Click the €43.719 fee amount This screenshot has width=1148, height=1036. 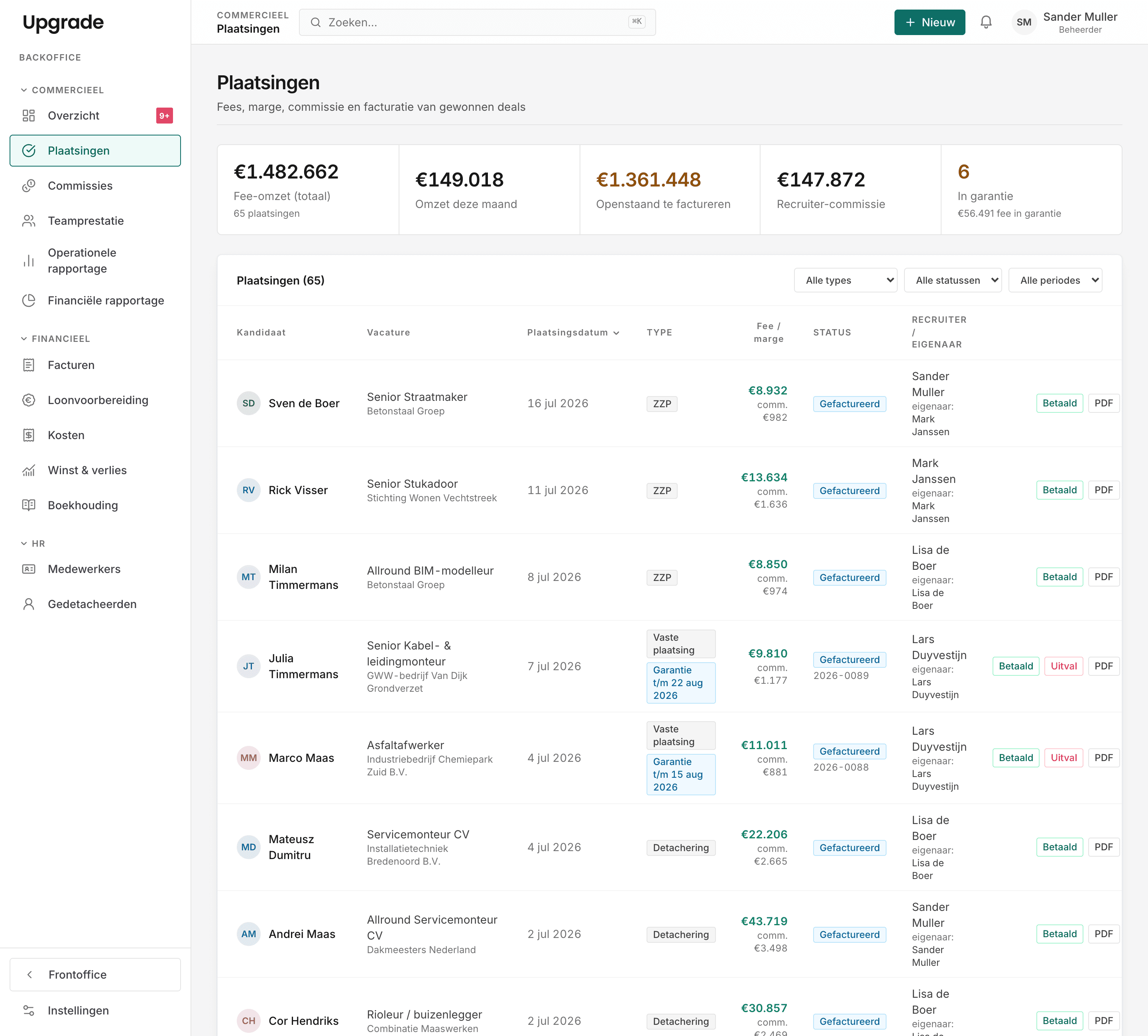[x=764, y=922]
